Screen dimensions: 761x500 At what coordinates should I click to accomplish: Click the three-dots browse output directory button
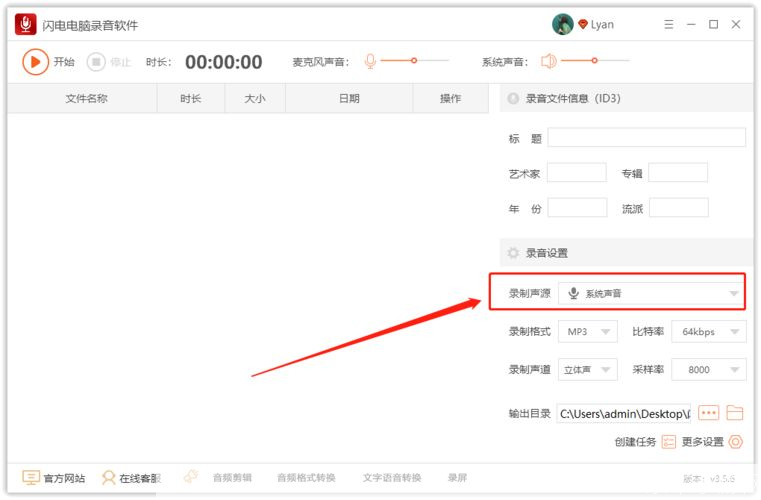point(709,412)
